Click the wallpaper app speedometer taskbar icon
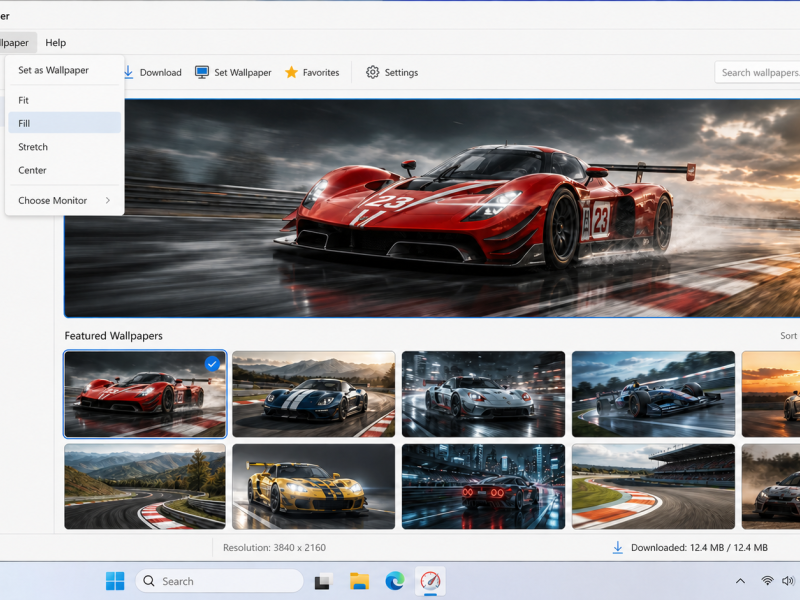The image size is (800, 600). (x=430, y=581)
